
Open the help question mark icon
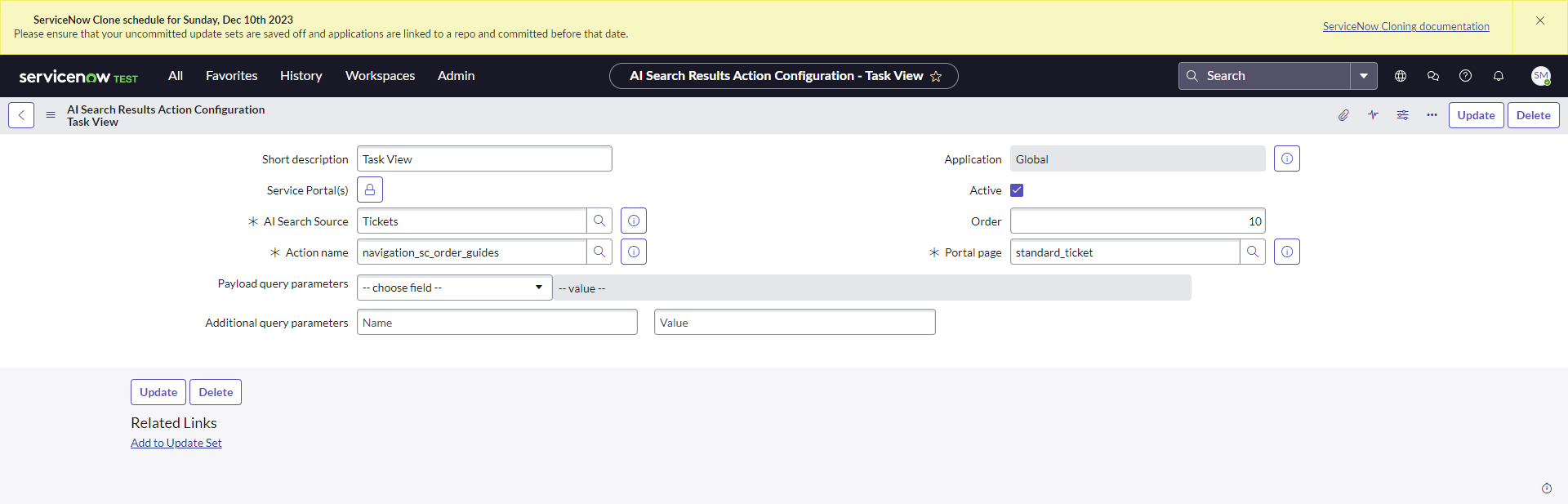1466,76
